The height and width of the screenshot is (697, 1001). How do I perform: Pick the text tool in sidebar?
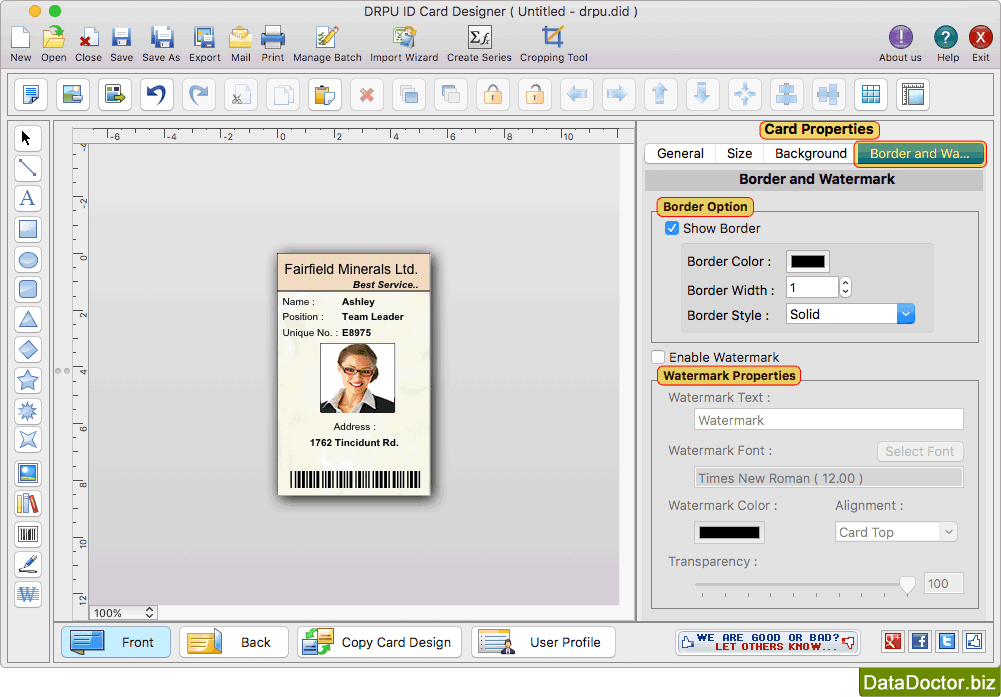coord(28,198)
